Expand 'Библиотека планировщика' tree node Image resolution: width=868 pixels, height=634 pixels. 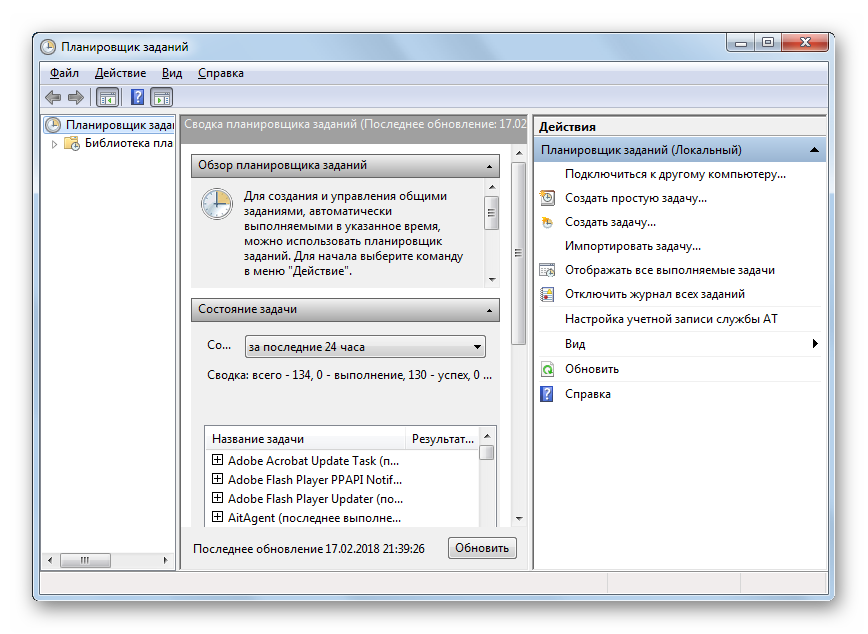point(54,143)
